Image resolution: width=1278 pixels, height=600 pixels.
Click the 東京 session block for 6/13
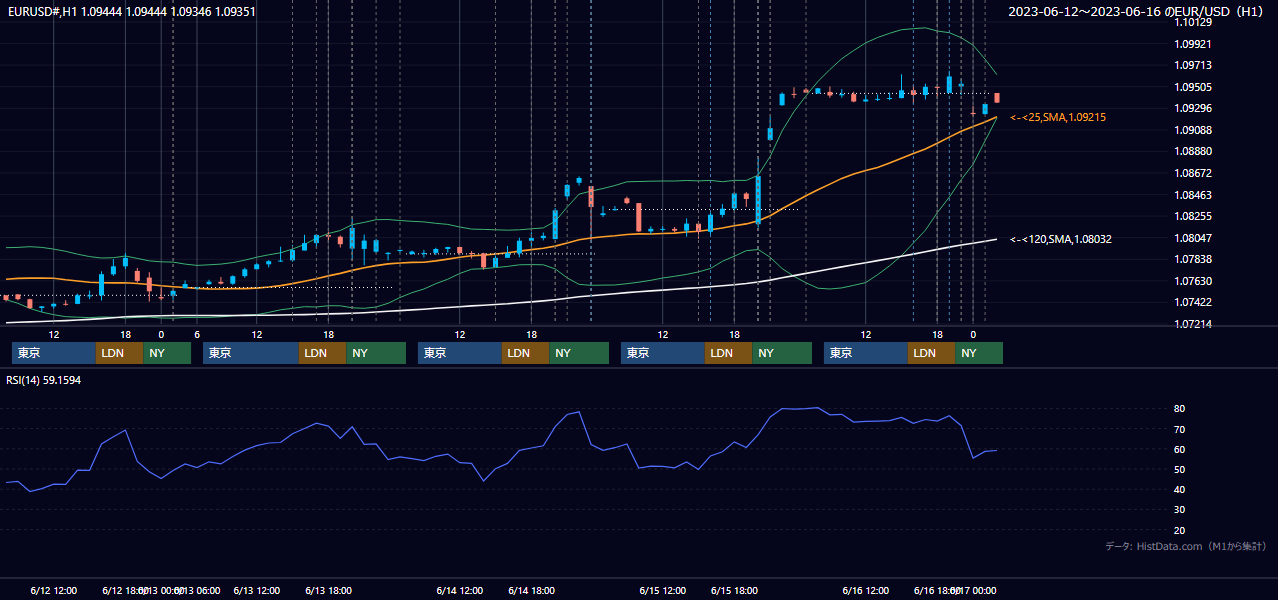[x=250, y=353]
